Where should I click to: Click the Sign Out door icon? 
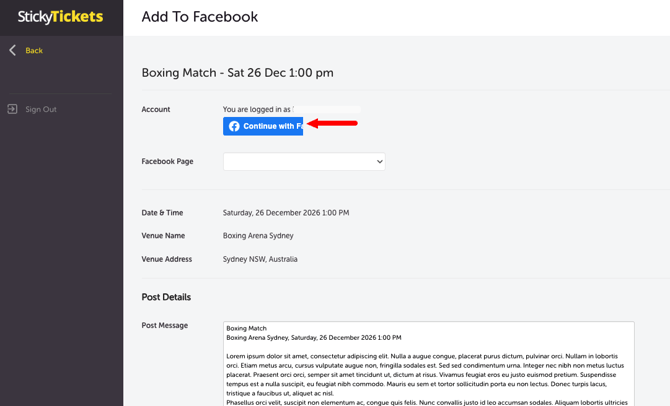13,109
